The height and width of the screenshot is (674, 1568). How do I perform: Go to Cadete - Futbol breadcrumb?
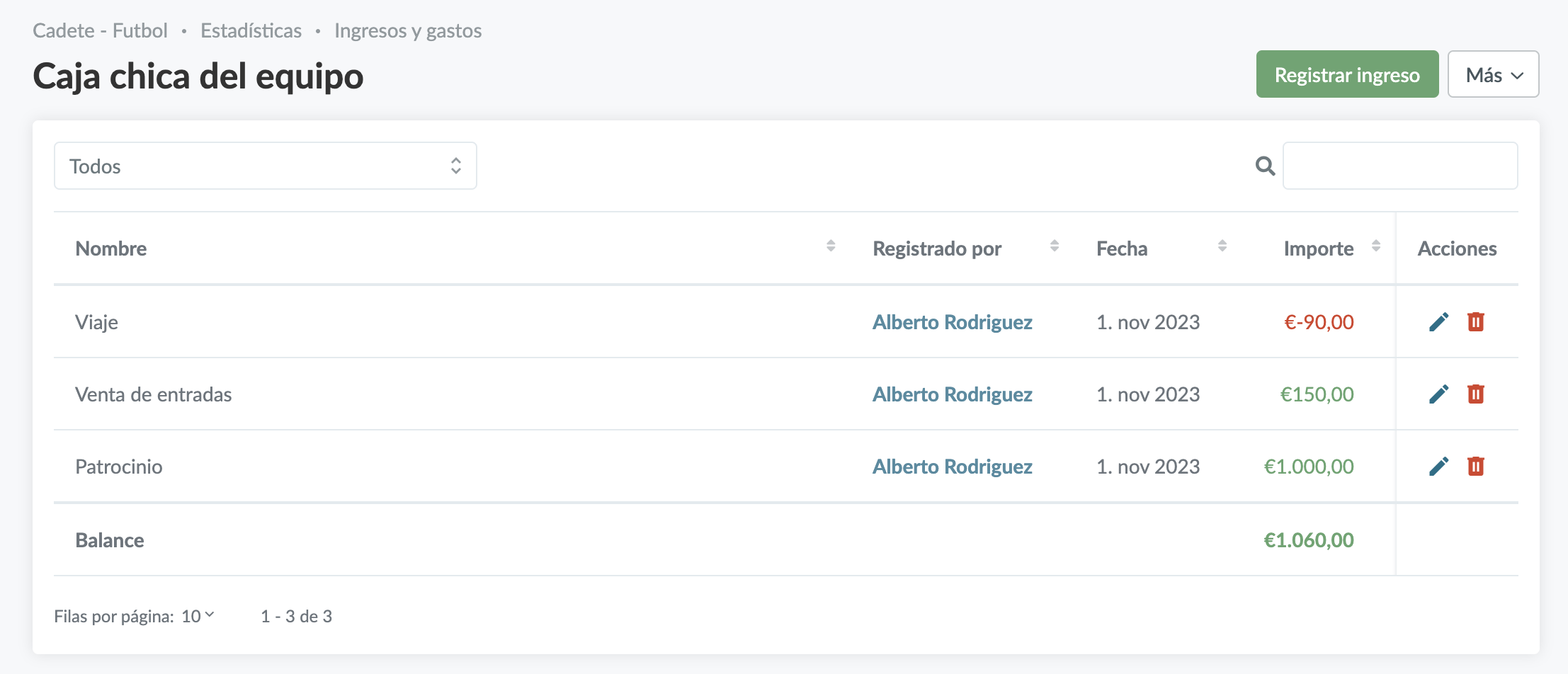(100, 31)
